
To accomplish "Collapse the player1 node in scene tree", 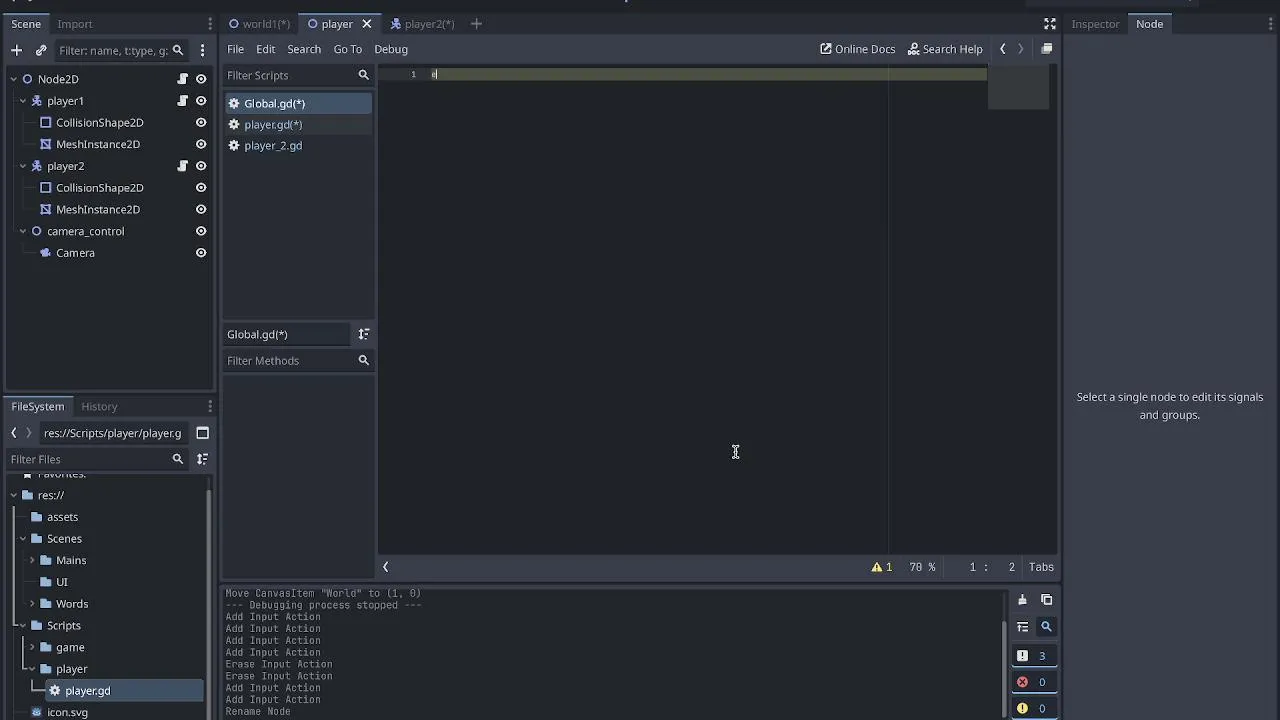I will [23, 101].
